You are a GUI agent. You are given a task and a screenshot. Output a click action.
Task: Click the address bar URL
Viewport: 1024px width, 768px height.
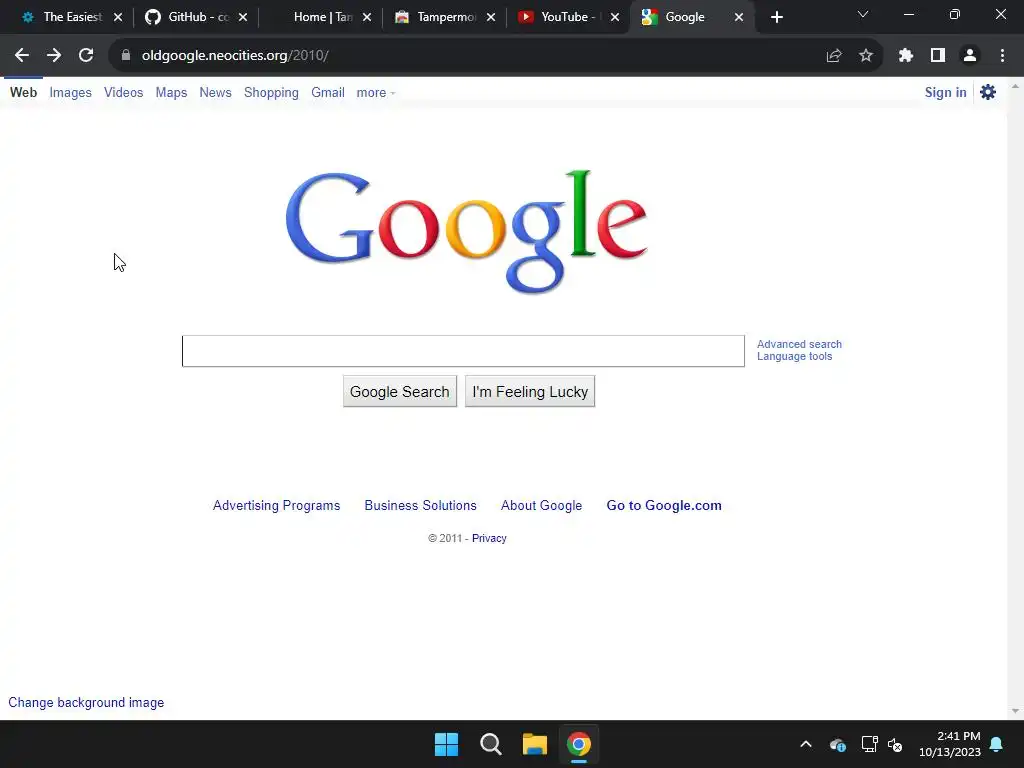coord(235,56)
